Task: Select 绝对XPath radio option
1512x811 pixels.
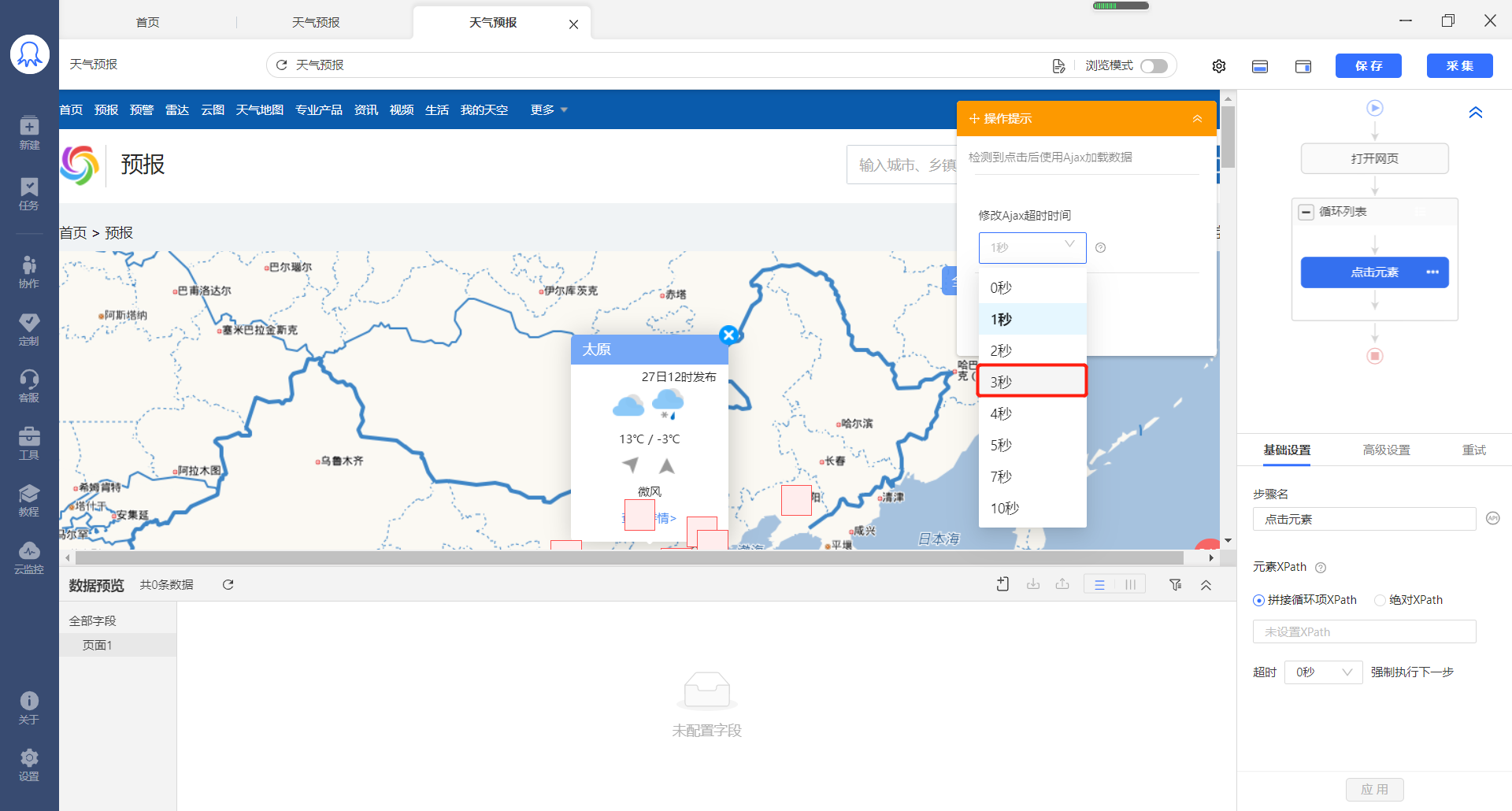Action: click(x=1380, y=600)
